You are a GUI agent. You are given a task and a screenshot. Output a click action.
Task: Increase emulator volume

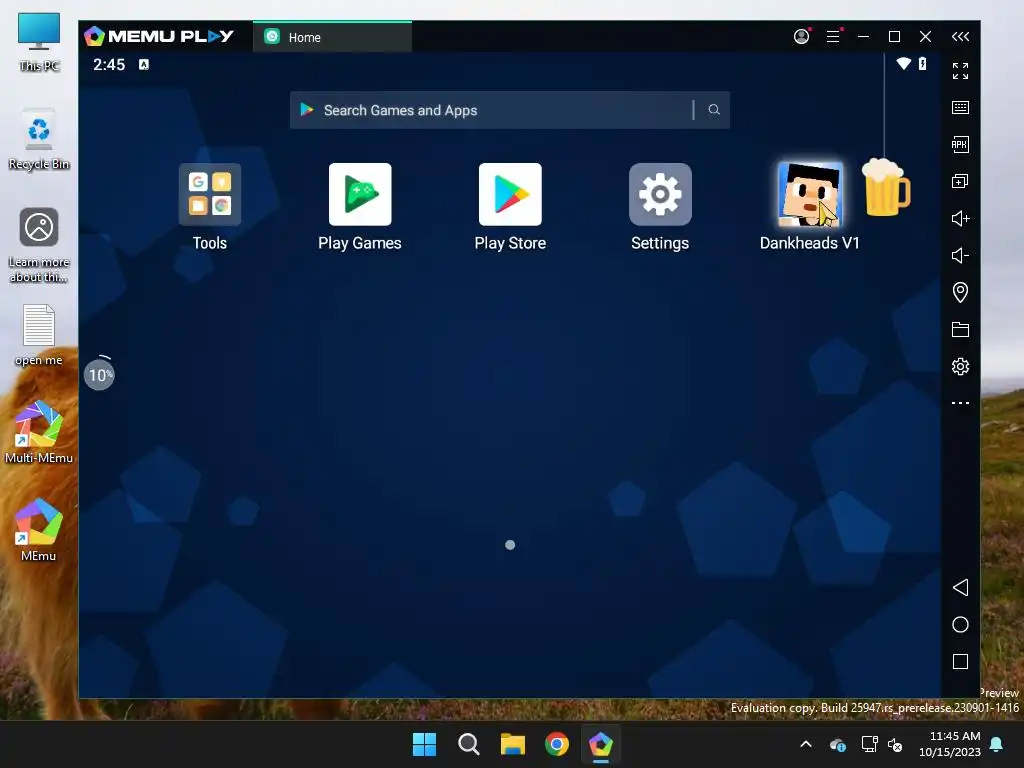960,218
